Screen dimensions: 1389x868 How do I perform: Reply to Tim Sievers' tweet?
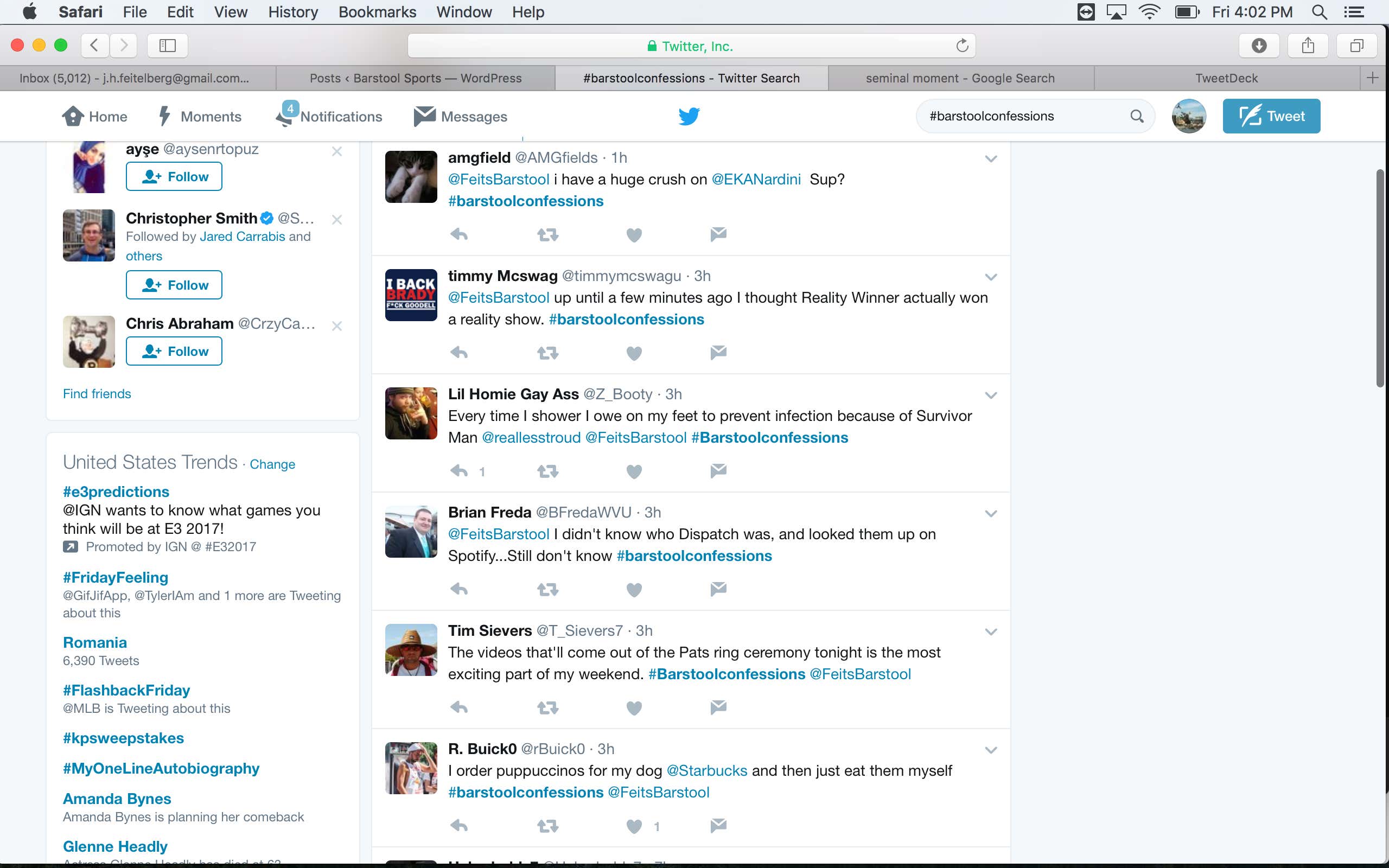[459, 707]
